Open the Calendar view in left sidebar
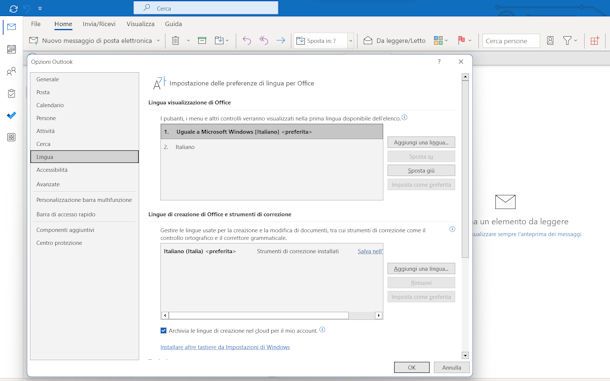 [x=11, y=49]
